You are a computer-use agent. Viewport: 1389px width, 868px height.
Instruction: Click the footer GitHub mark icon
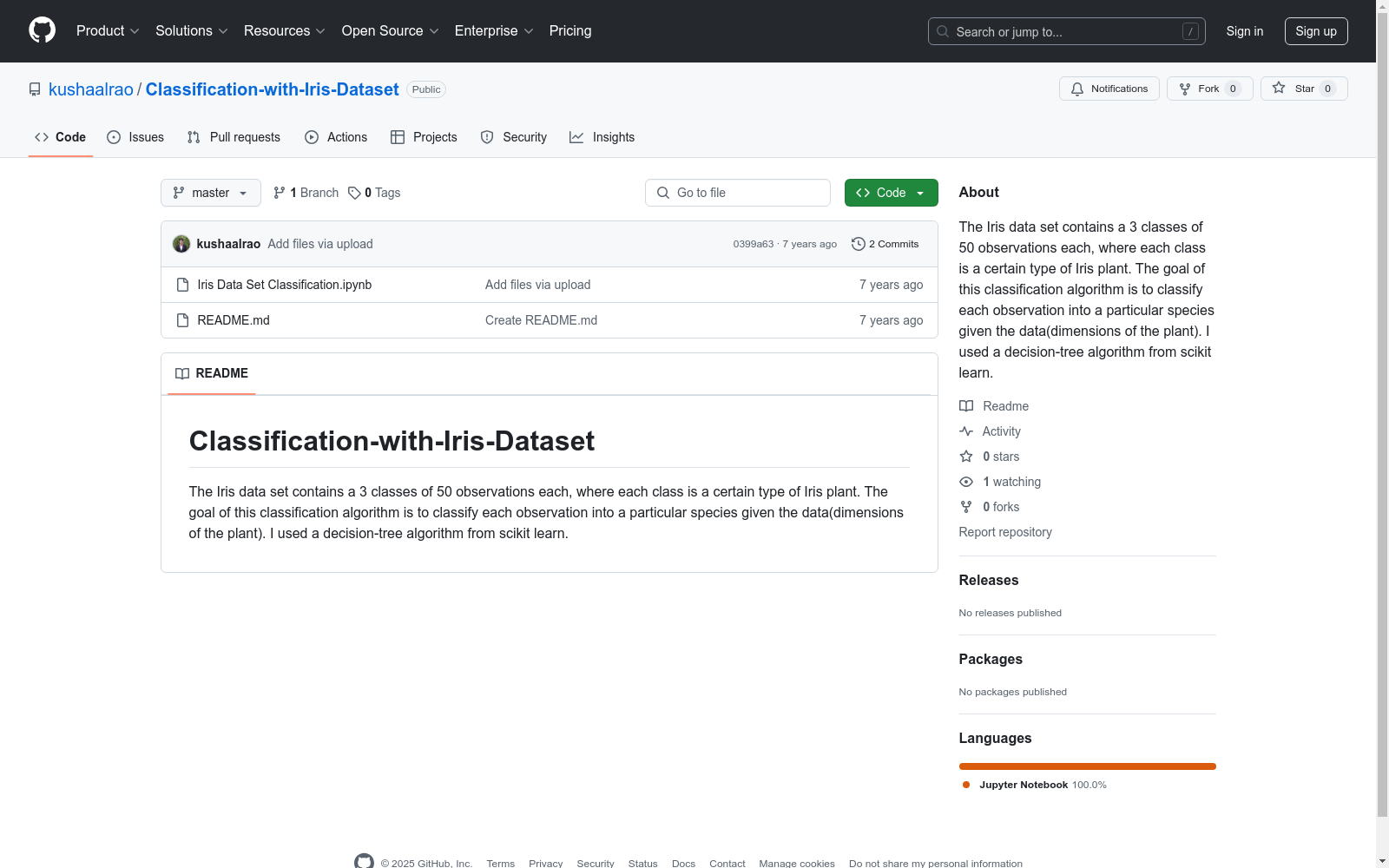click(x=364, y=862)
